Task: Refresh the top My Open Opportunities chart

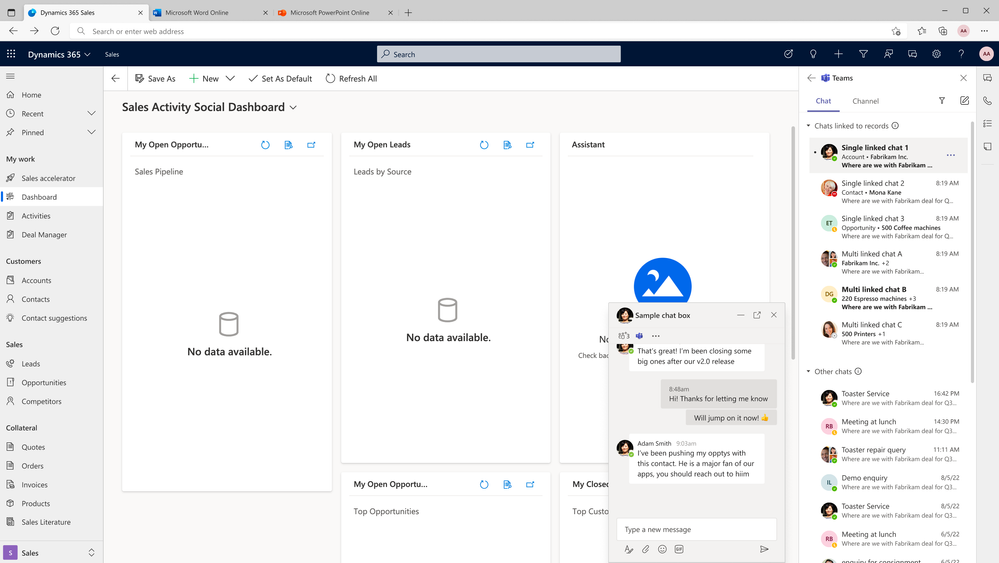Action: pyautogui.click(x=265, y=145)
